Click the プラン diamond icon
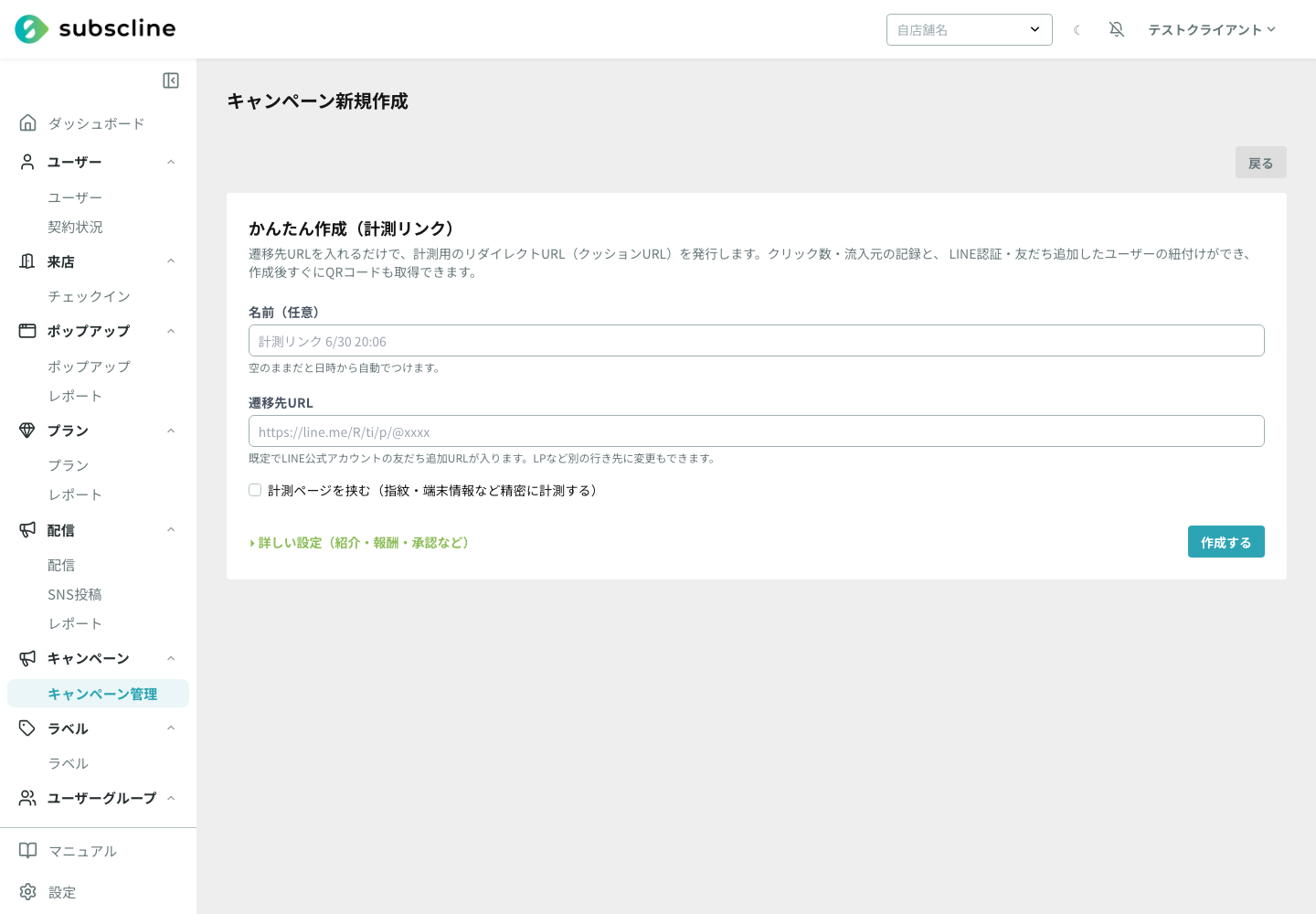Screen dimensions: 1316x914 [28, 430]
